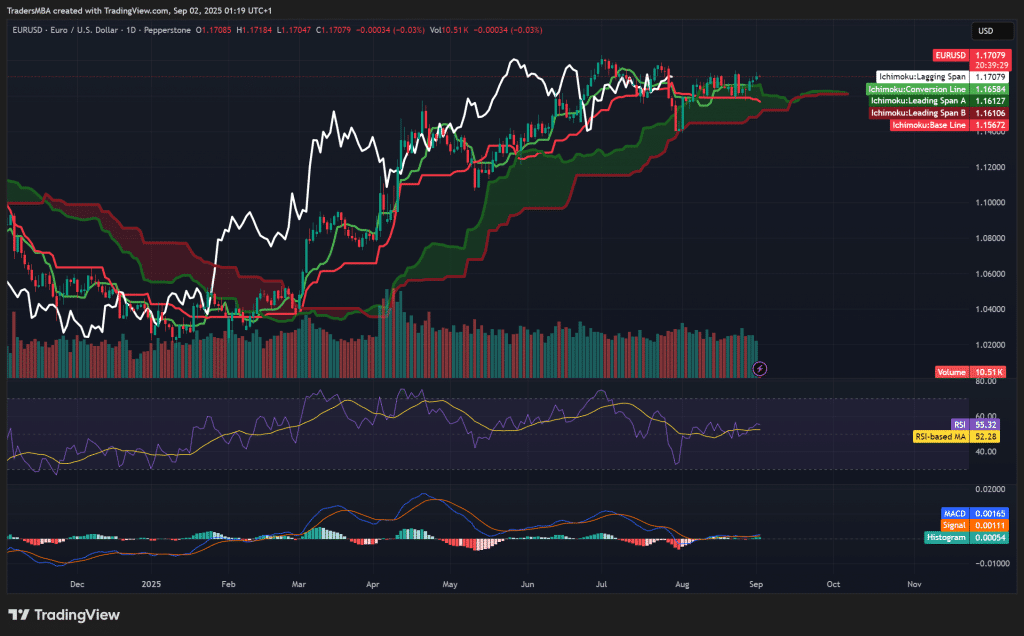Viewport: 1024px width, 636px height.
Task: Click the price scale on the right edge
Action: pyautogui.click(x=993, y=250)
